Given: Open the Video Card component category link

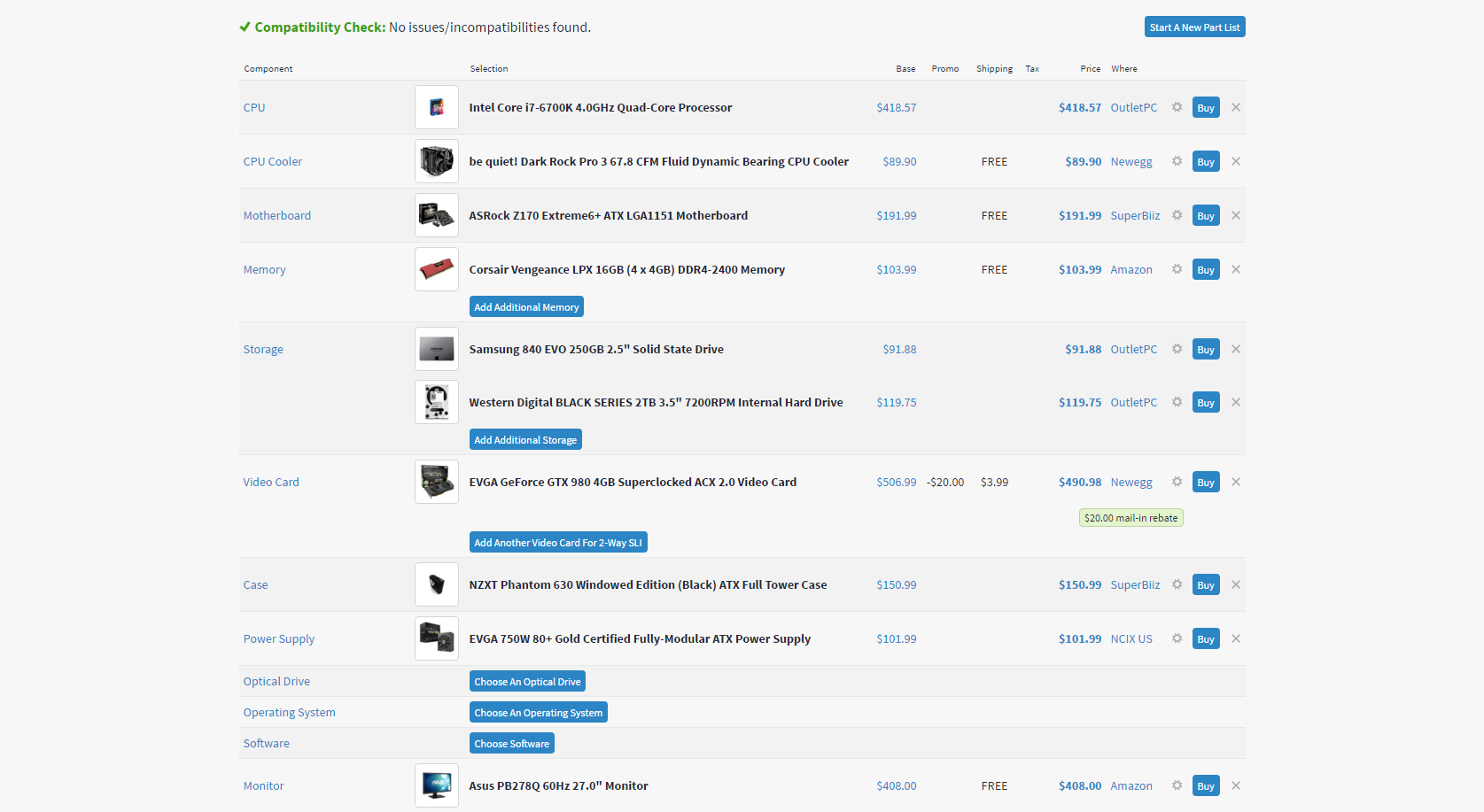Looking at the screenshot, I should (x=271, y=482).
